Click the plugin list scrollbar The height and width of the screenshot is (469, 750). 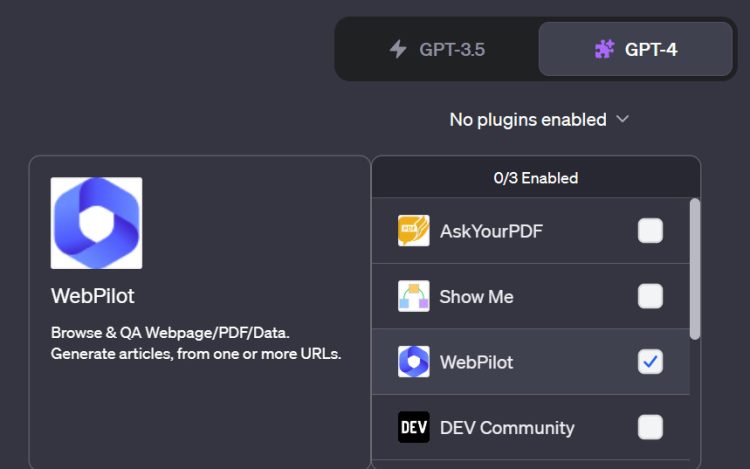[x=695, y=268]
